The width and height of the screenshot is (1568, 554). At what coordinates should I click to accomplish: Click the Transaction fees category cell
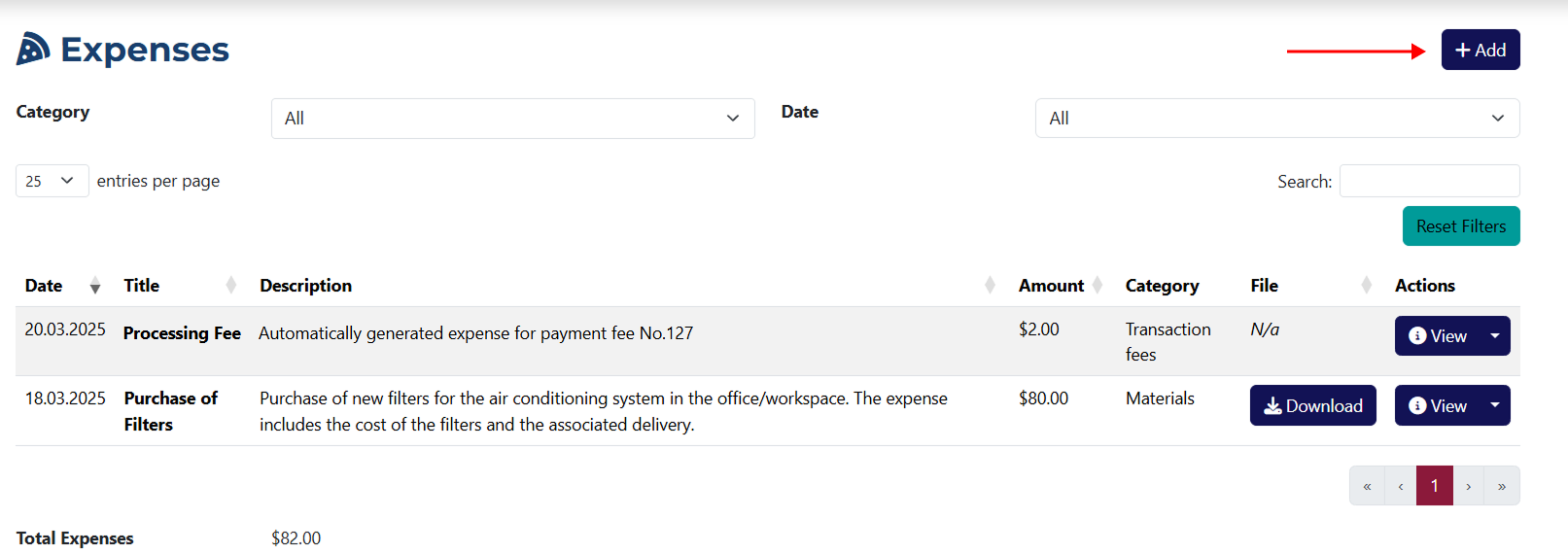point(1167,342)
